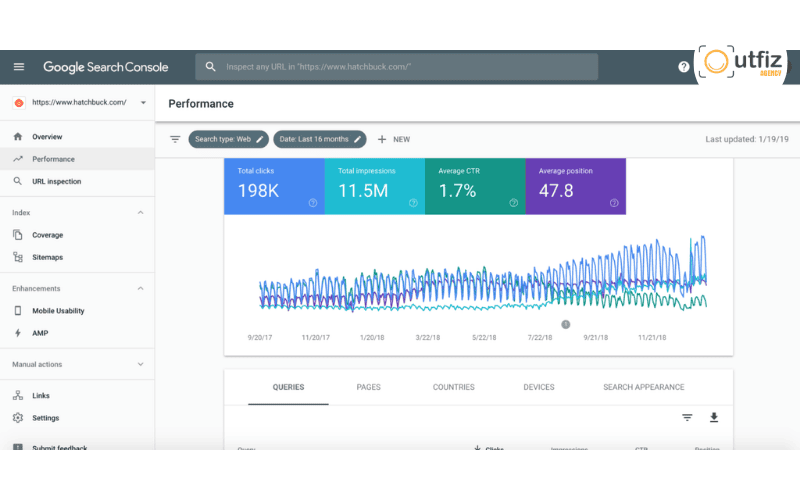This screenshot has height=500, width=800.
Task: Click the Date: Last 16 months chip
Action: (319, 139)
